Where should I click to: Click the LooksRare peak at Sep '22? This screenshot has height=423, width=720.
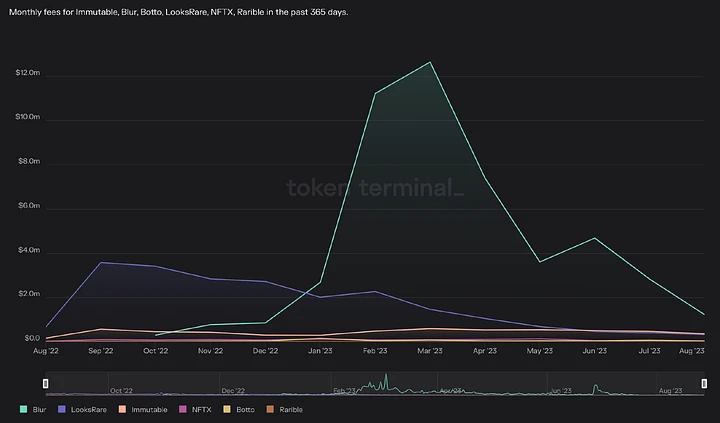101,262
